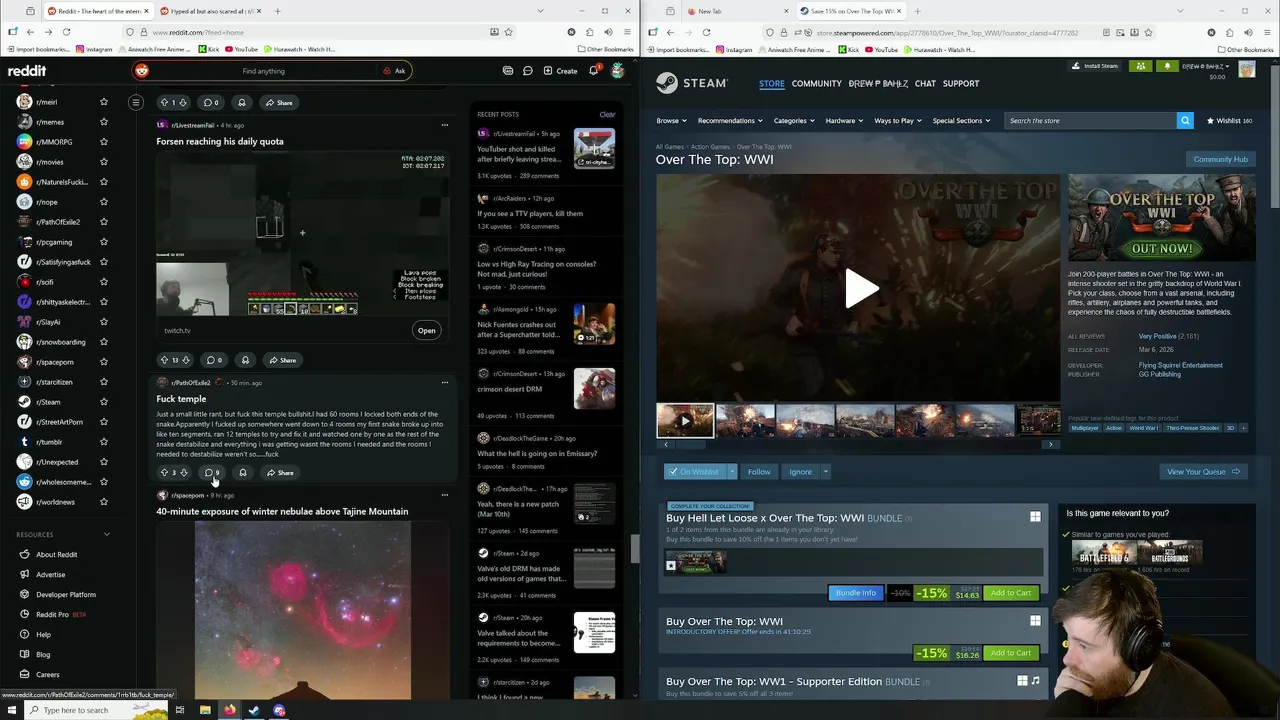Expand Steam Hardware dropdown
This screenshot has width=1280, height=720.
click(844, 121)
